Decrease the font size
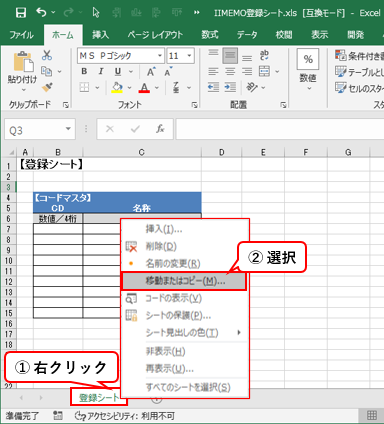 tap(168, 72)
